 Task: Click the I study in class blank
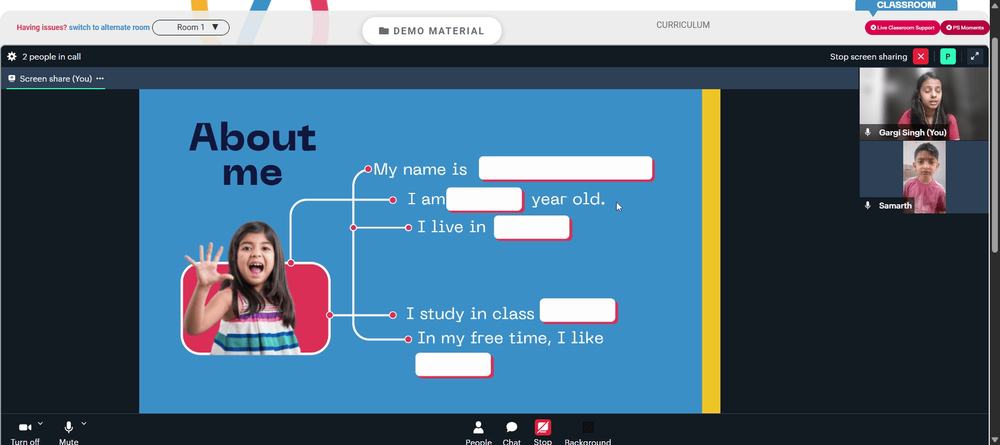point(578,310)
